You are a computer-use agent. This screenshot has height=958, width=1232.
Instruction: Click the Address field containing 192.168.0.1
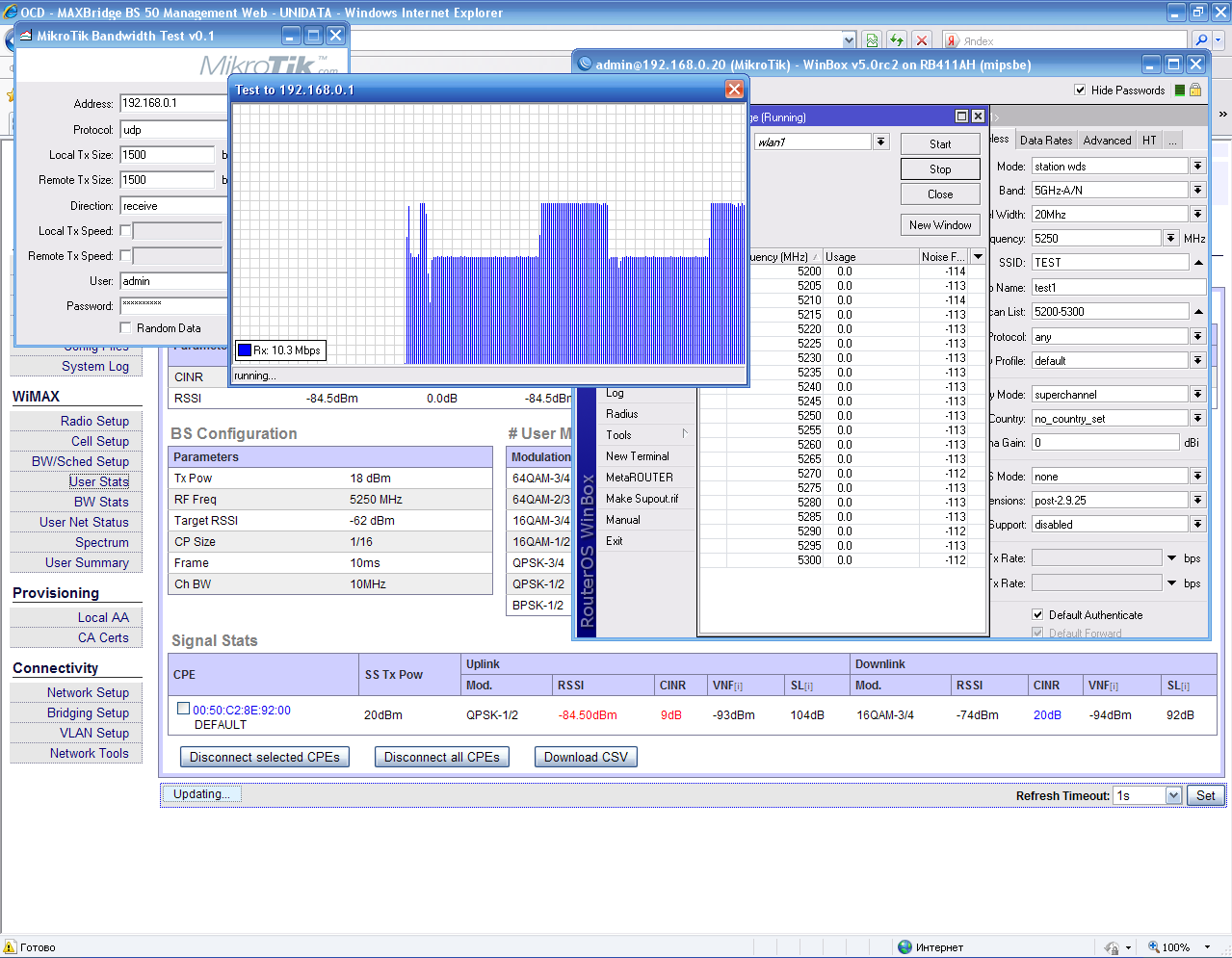pos(173,103)
